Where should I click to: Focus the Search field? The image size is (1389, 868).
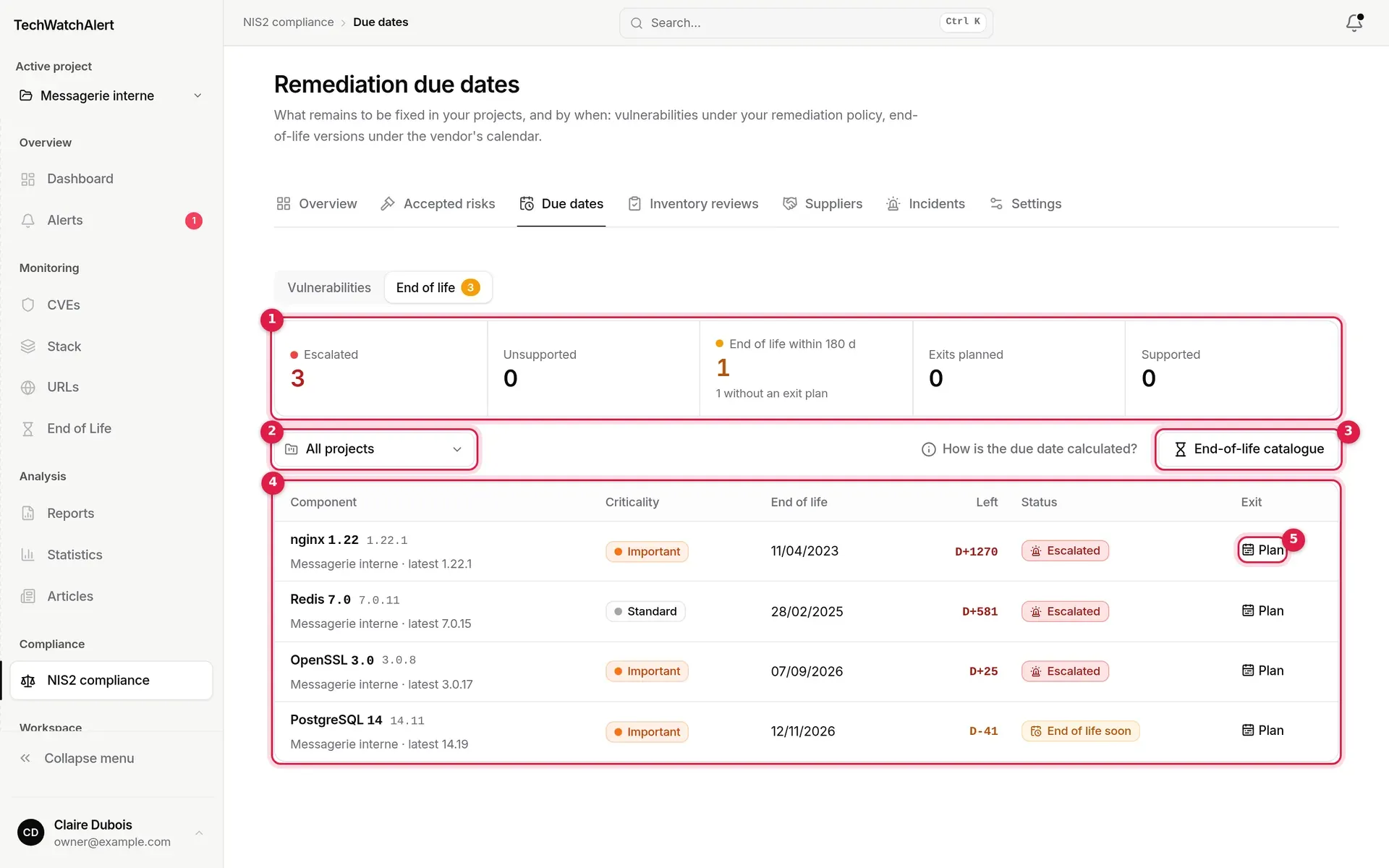coord(806,23)
